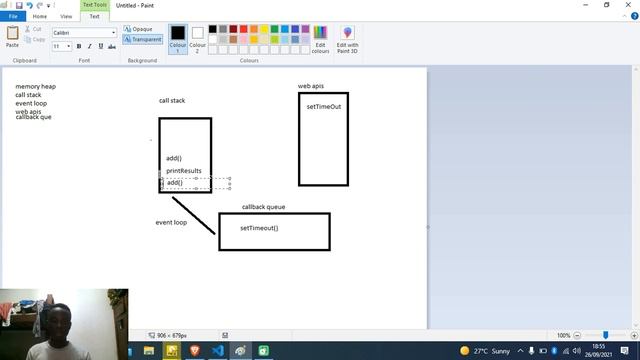This screenshot has width=640, height=360.
Task: Click the zoom slider handle
Action: [x=606, y=335]
